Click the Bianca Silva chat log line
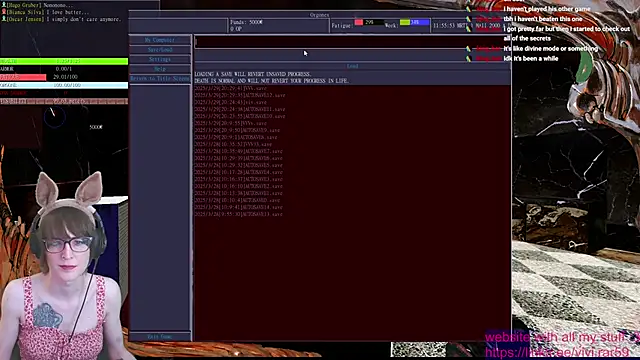The image size is (640, 360). click(46, 12)
